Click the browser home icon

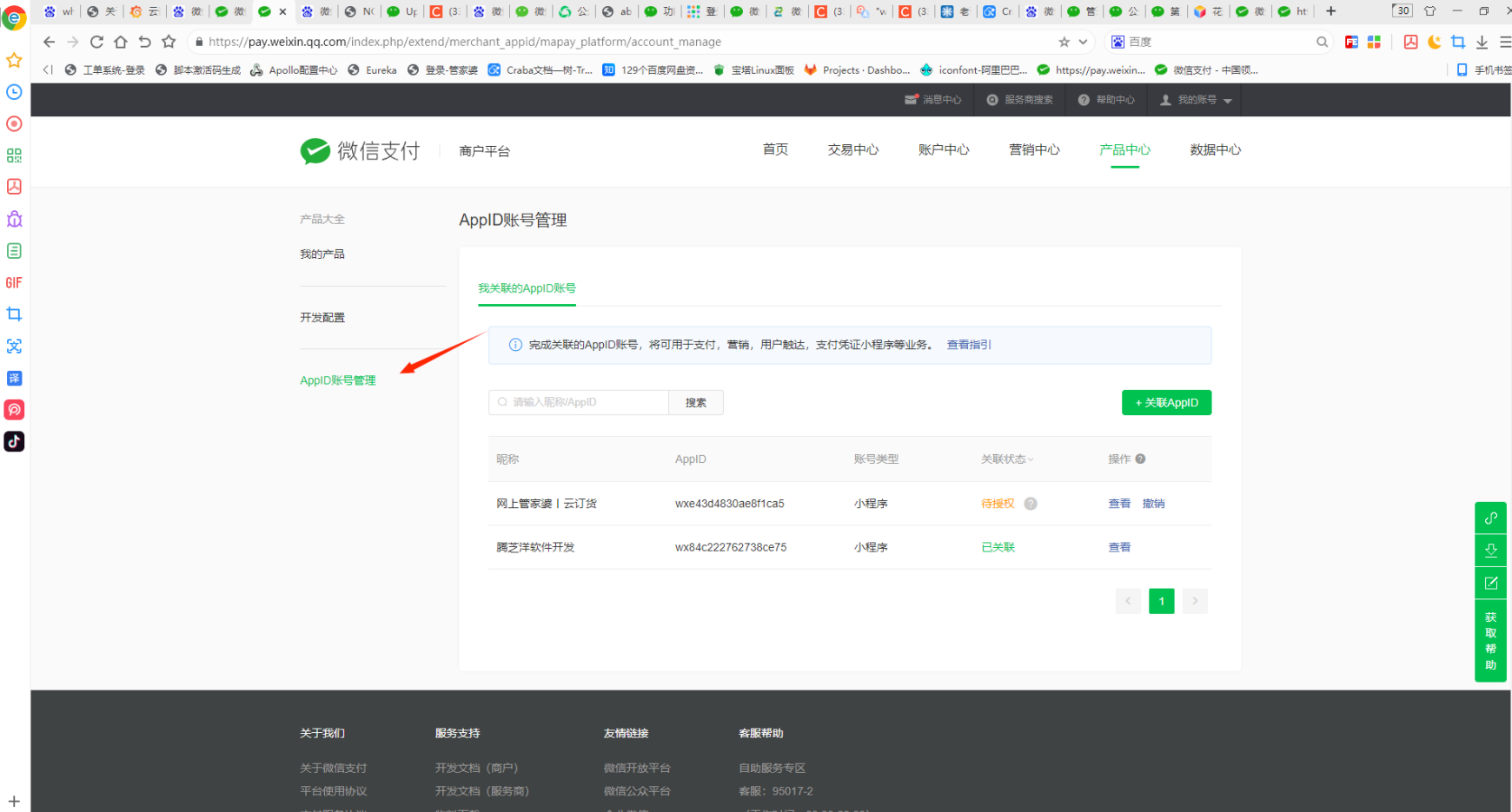click(121, 42)
